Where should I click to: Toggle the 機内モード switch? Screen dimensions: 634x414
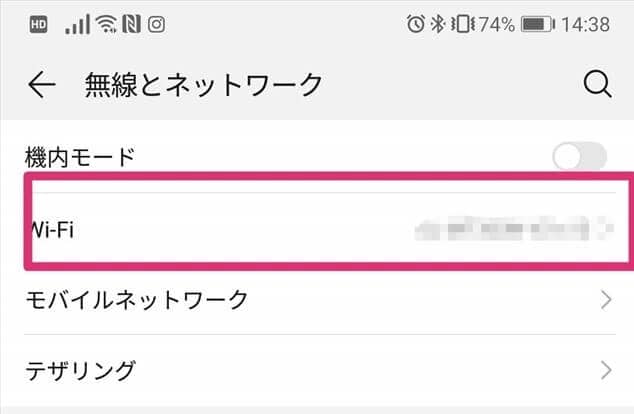pyautogui.click(x=580, y=157)
